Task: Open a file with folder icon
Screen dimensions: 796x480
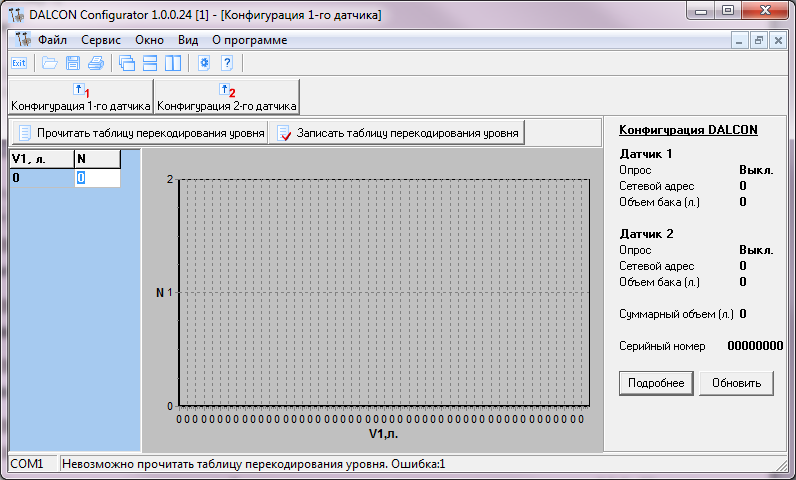Action: coord(49,63)
